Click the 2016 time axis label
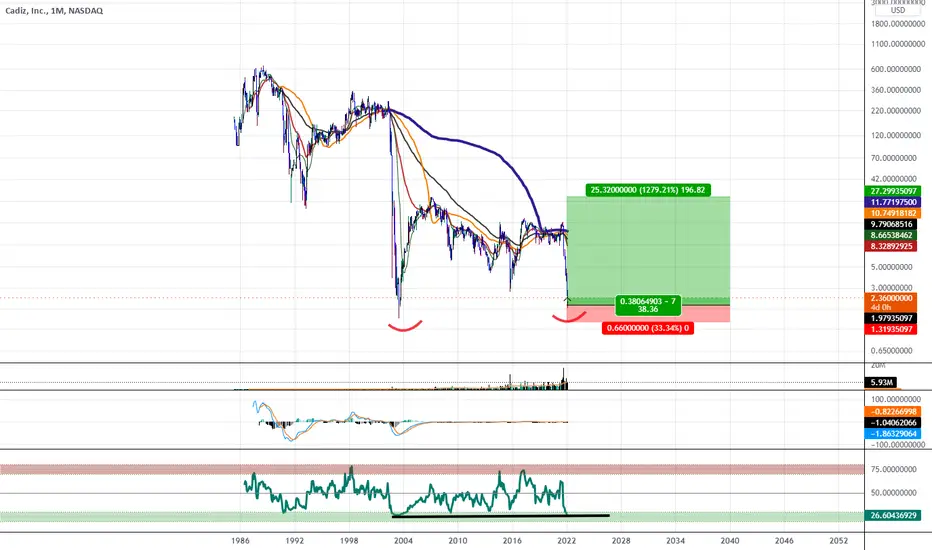The height and width of the screenshot is (550, 932). click(512, 541)
